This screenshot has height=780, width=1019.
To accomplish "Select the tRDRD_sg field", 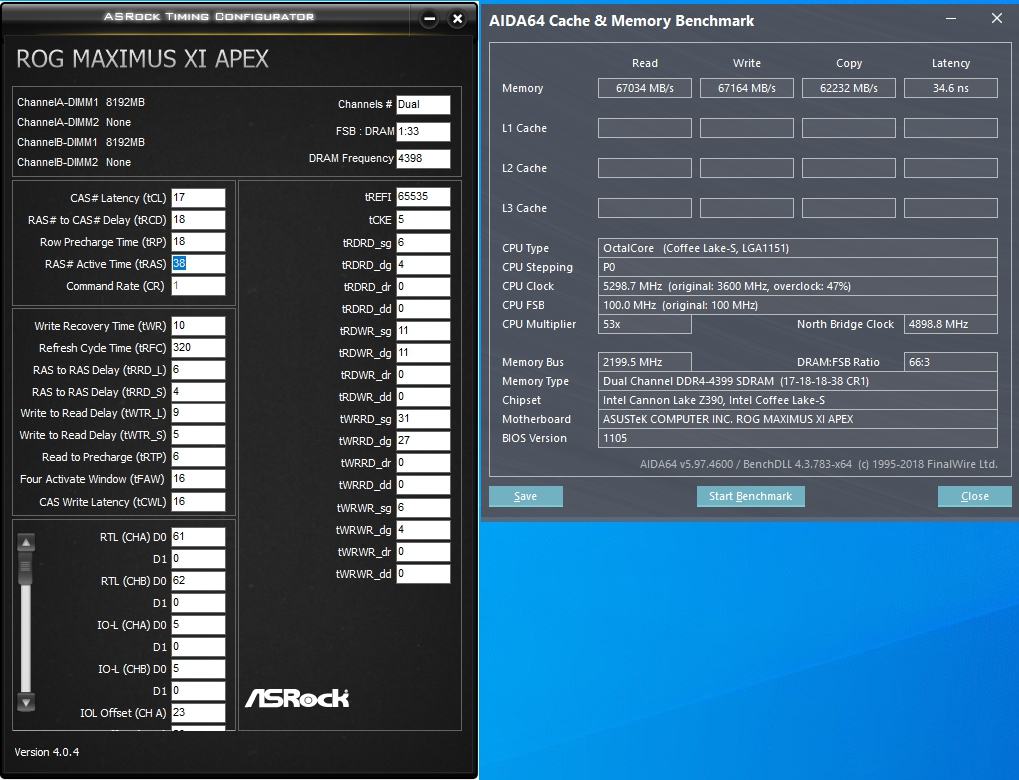I will click(423, 242).
